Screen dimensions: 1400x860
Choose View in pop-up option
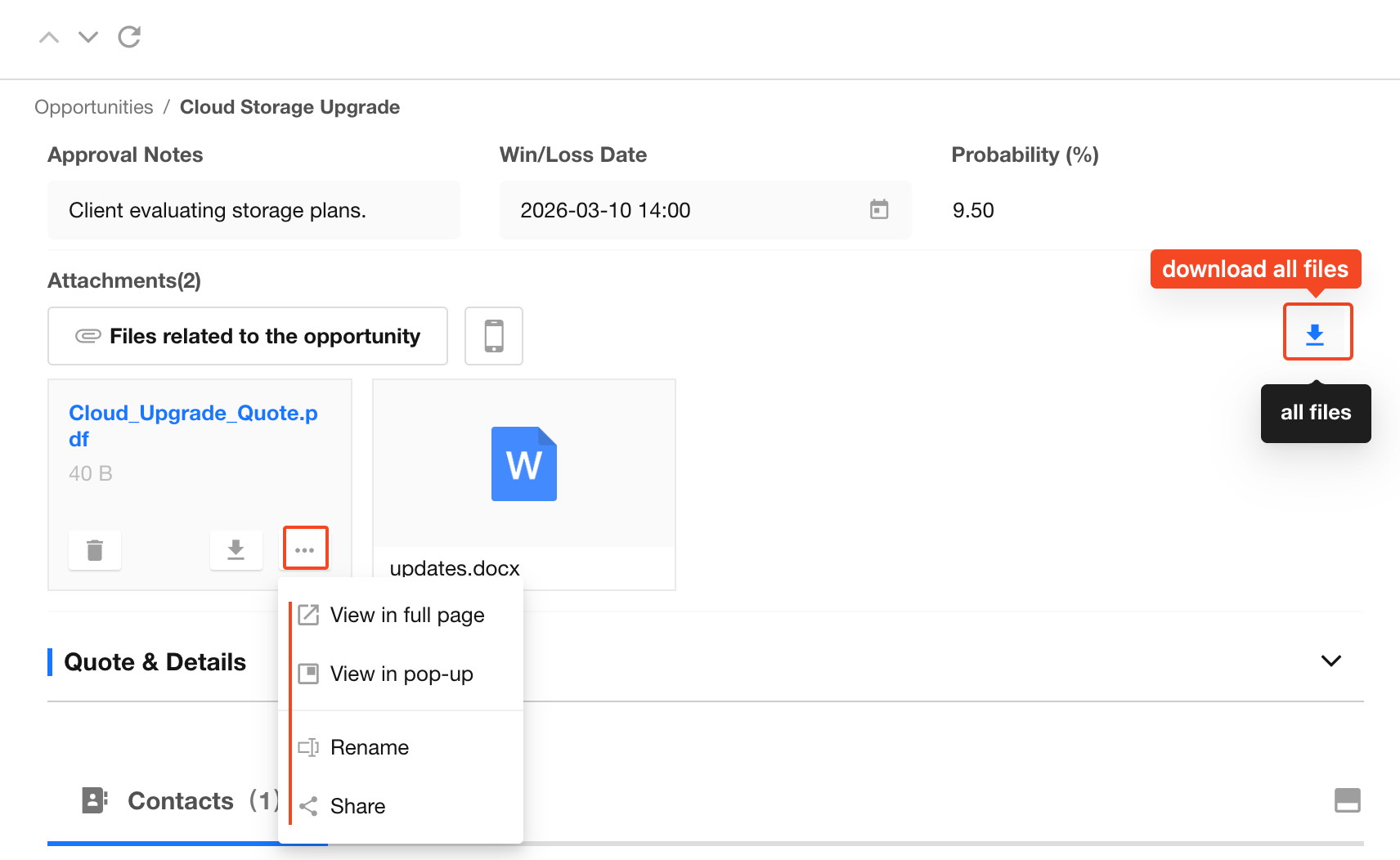(401, 674)
